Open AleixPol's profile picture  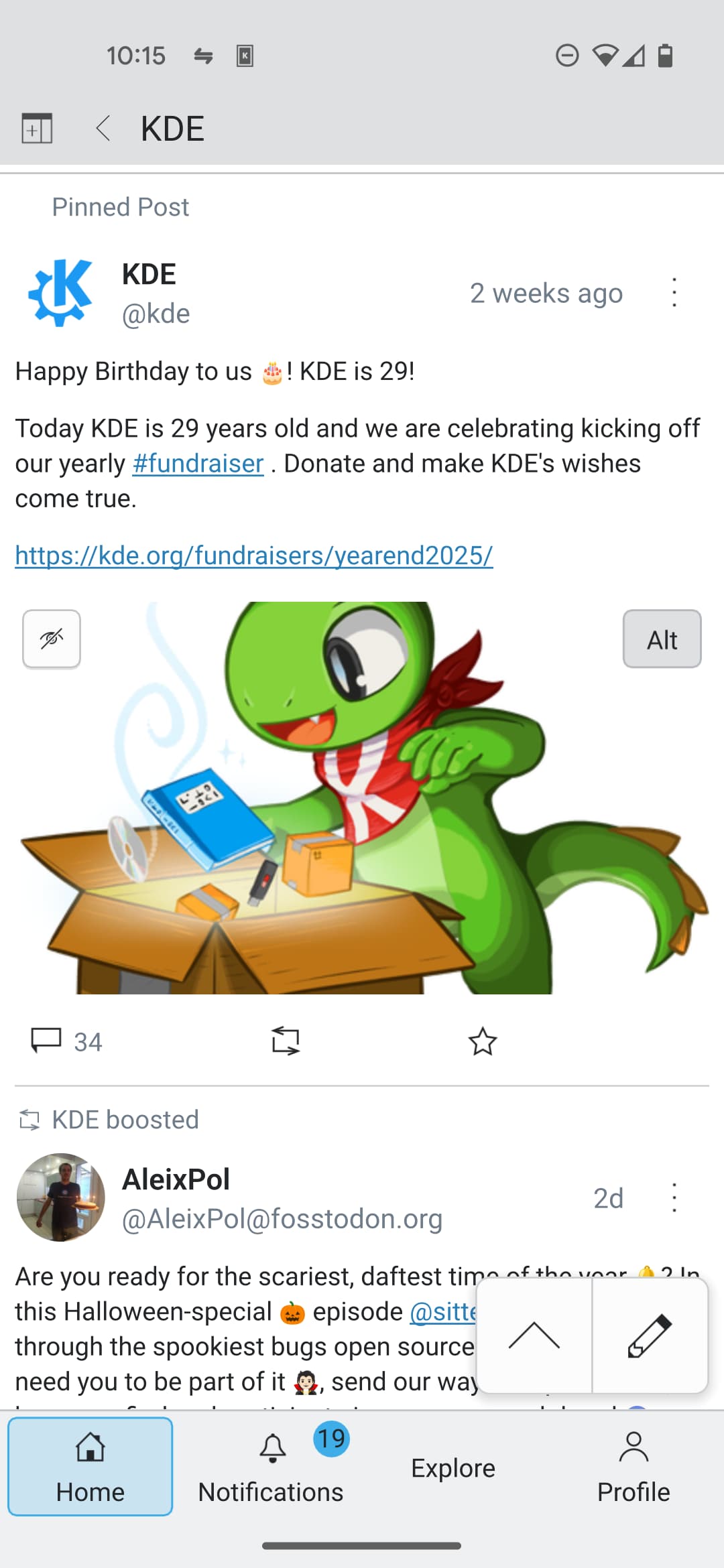coord(60,1197)
